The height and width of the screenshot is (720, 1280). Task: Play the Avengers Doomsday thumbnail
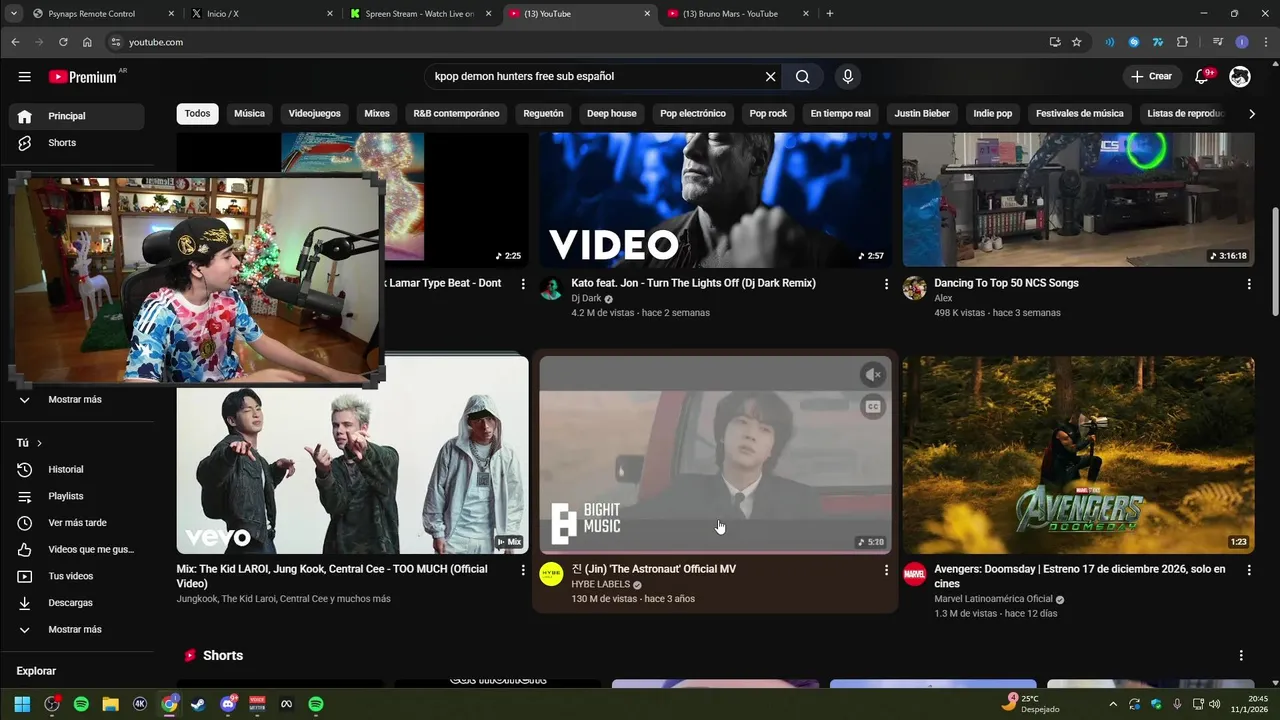coord(1079,455)
